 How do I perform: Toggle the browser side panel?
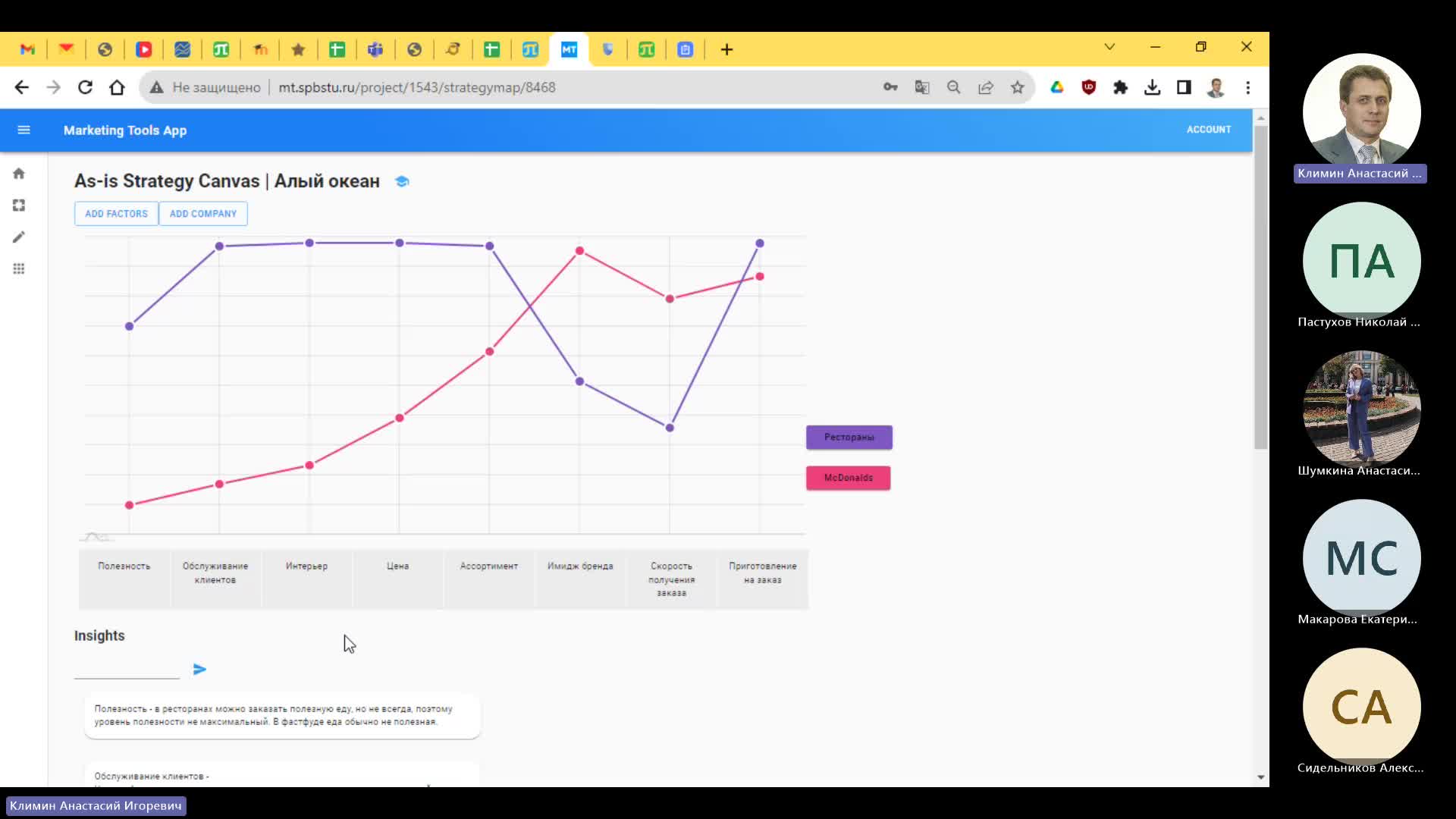tap(1184, 87)
